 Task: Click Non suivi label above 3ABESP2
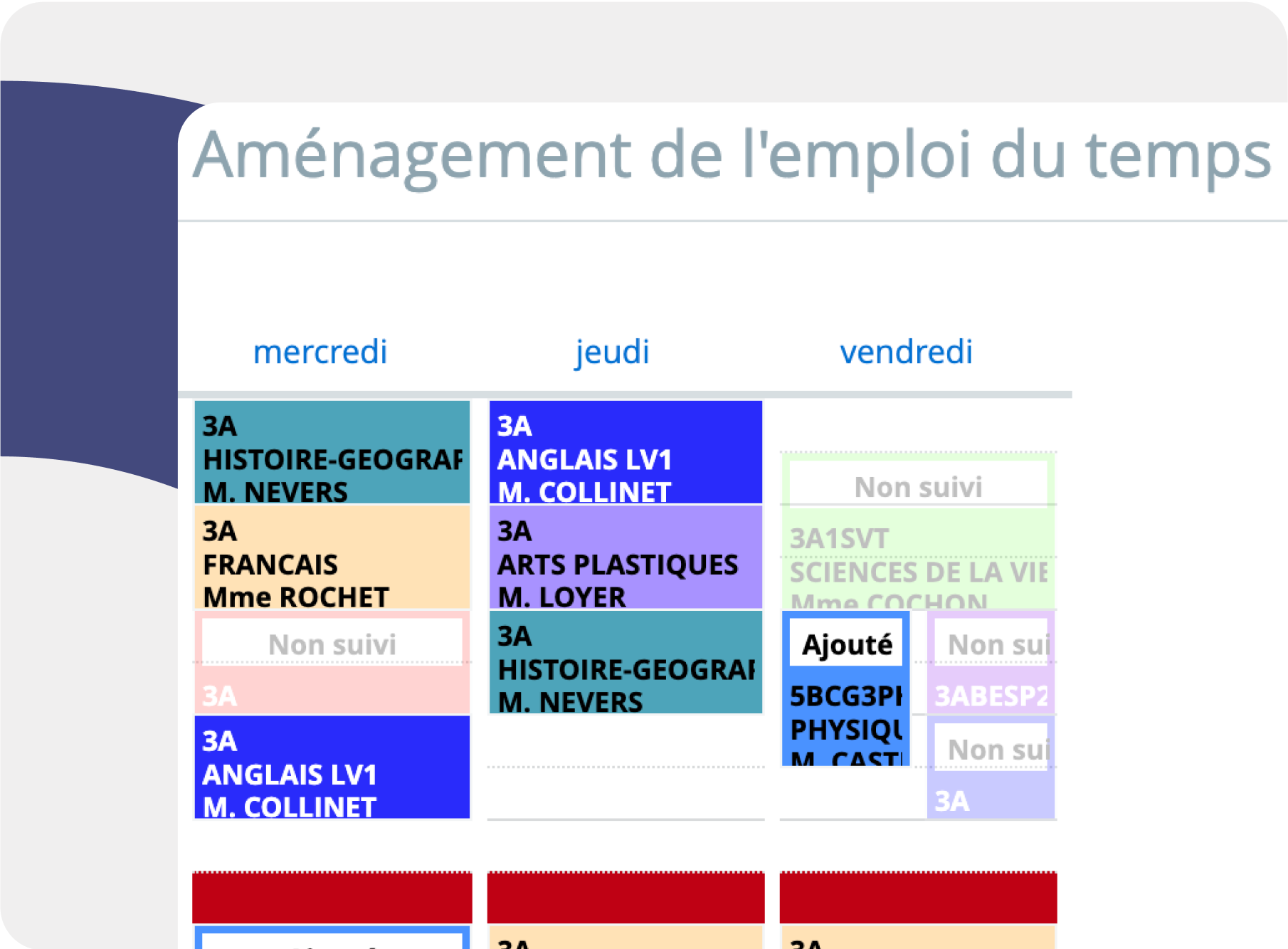(991, 644)
